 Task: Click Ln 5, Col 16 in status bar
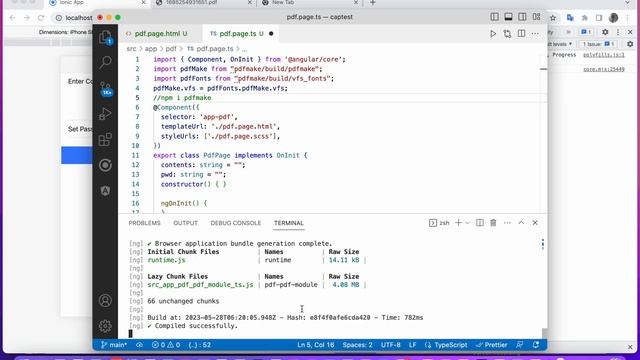click(x=316, y=345)
